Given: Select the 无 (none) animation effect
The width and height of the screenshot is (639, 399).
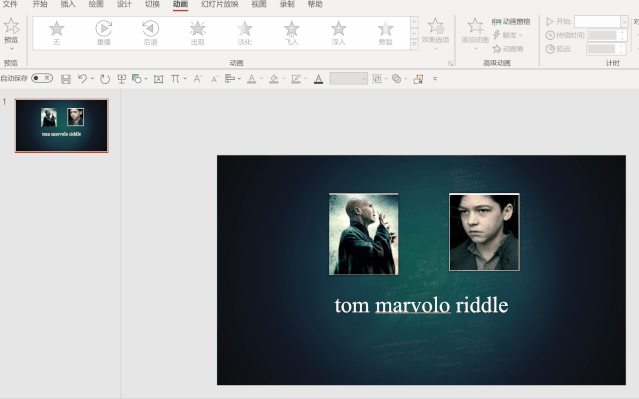Looking at the screenshot, I should pyautogui.click(x=56, y=33).
